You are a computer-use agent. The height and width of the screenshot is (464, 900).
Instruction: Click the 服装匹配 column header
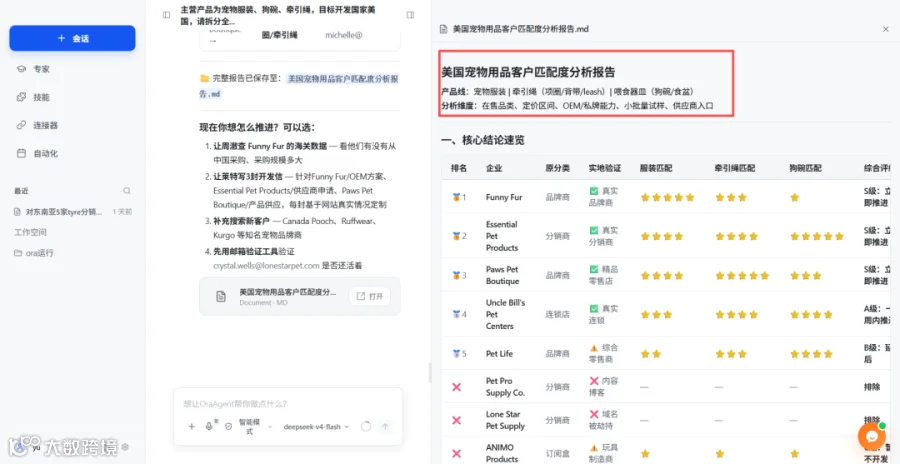point(656,168)
